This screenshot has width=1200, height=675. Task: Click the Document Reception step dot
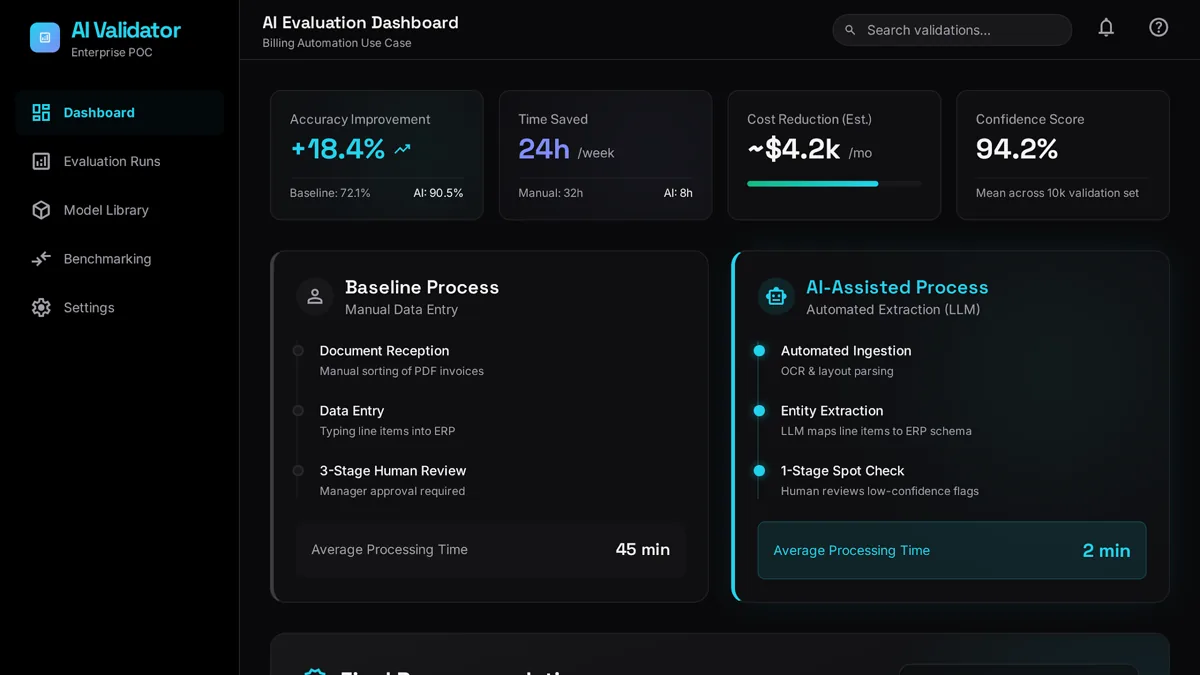tap(298, 351)
